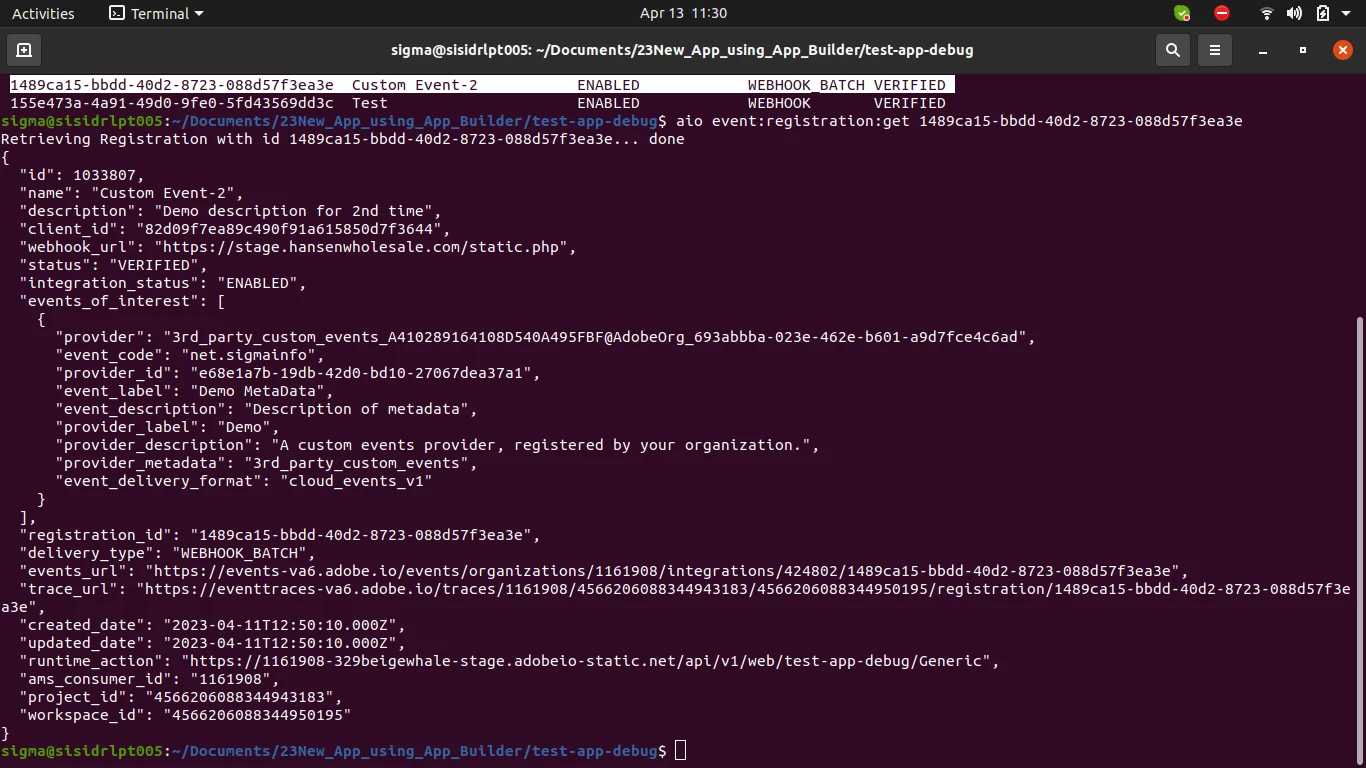Click the bottom prompt cursor
Image resolution: width=1366 pixels, height=768 pixels.
click(681, 751)
